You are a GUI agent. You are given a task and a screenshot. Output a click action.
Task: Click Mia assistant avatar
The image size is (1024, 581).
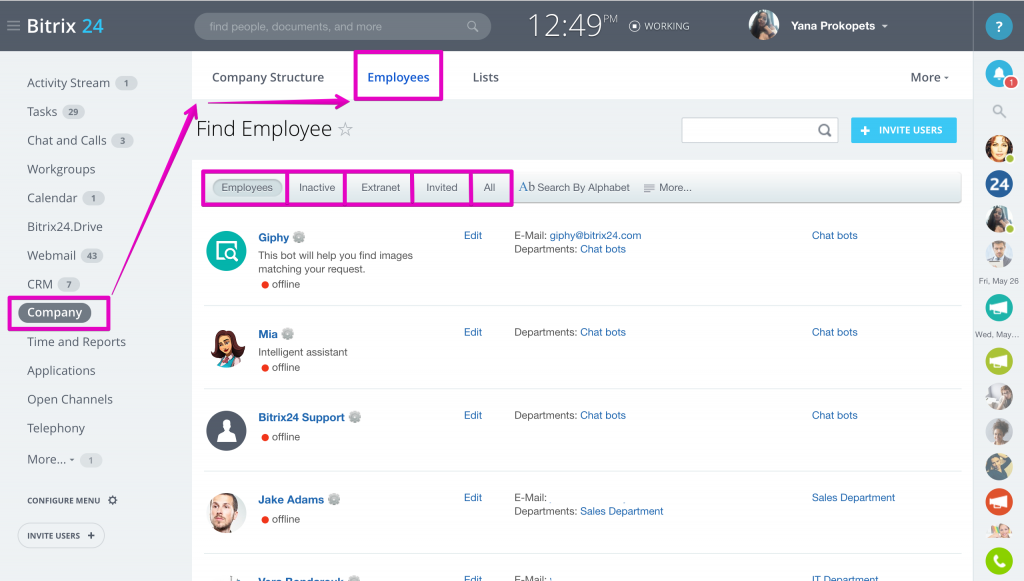pyautogui.click(x=227, y=348)
